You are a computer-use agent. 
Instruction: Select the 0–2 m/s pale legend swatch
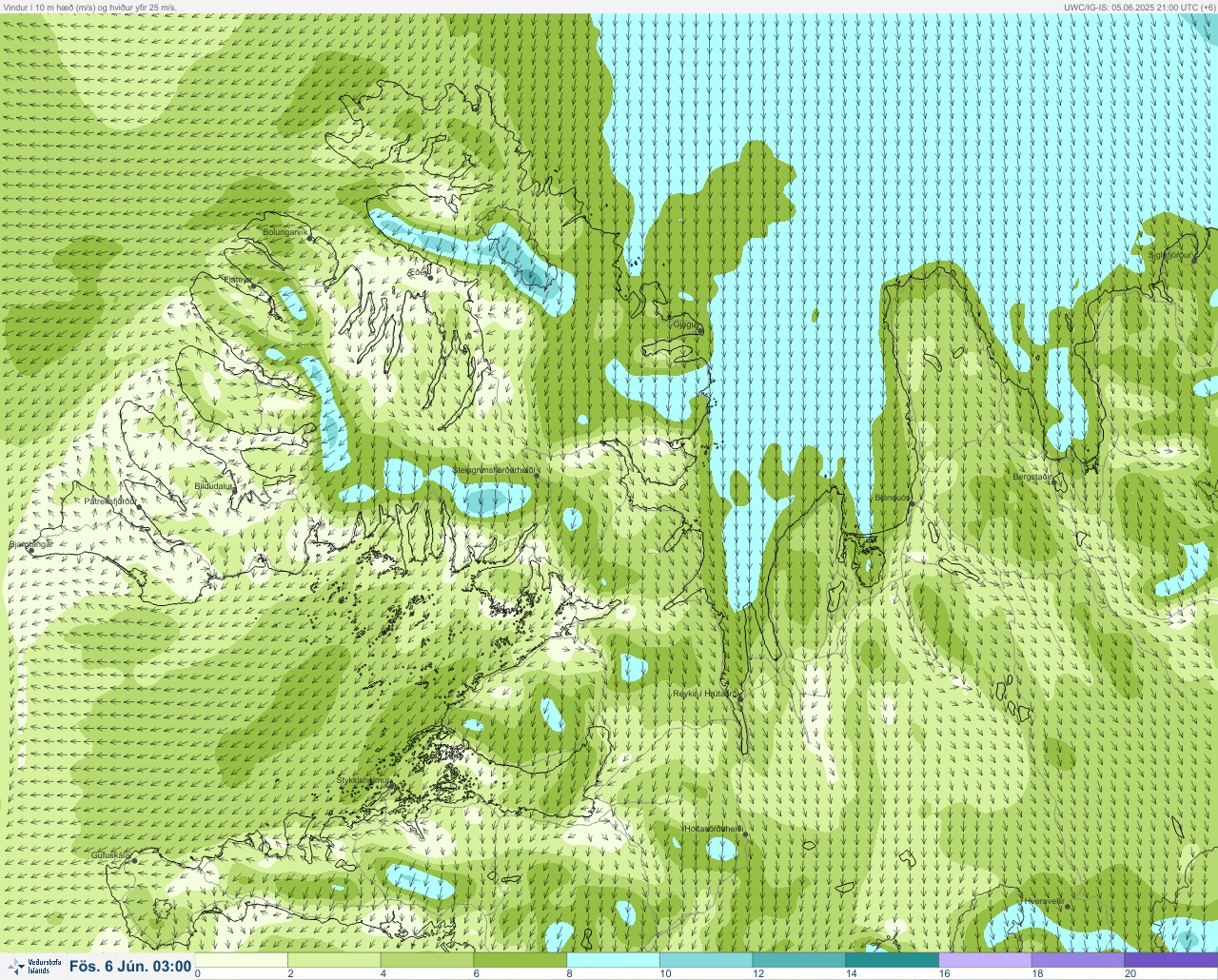pos(242,960)
